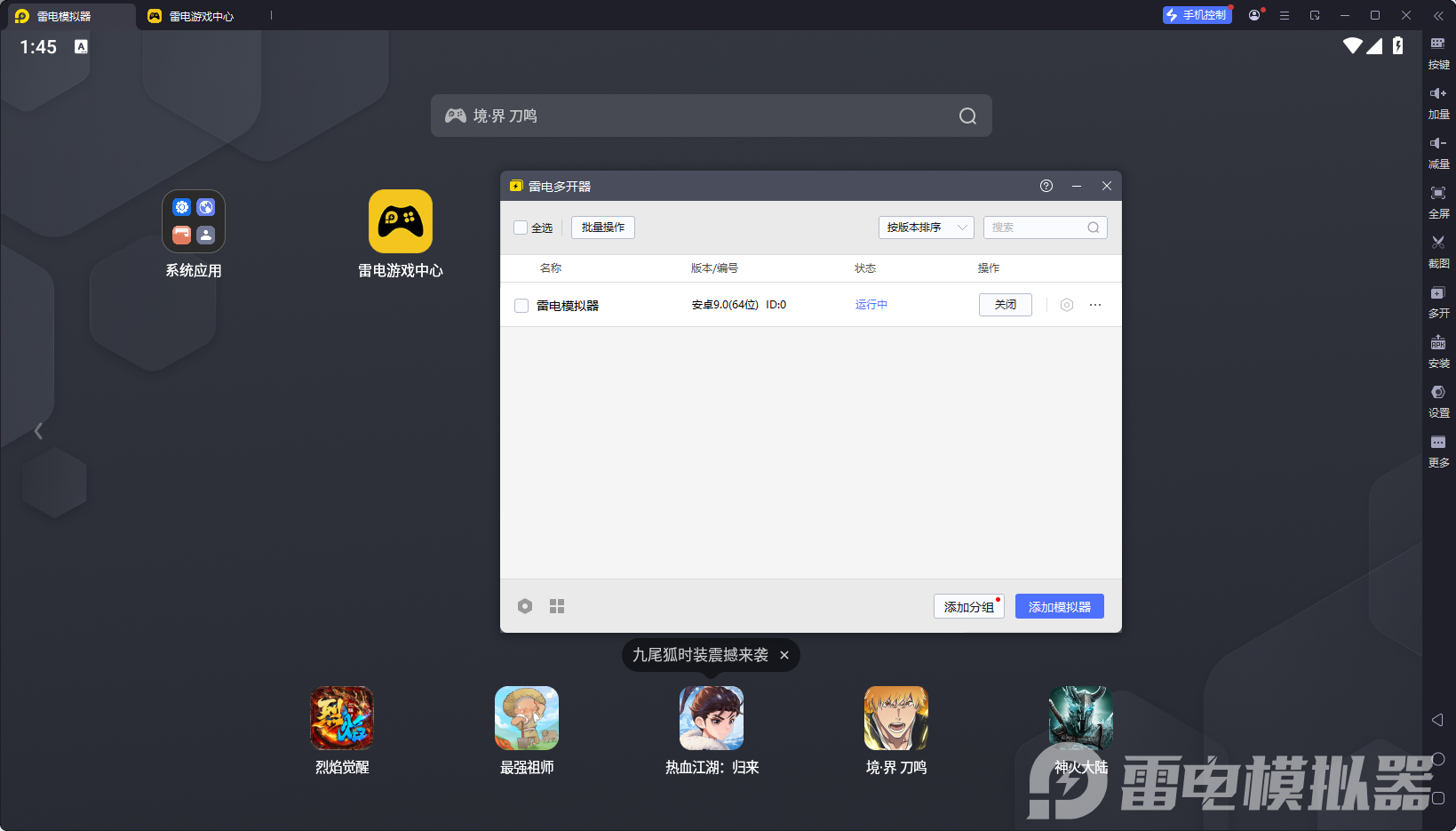Check the 全选 select-all checkbox
The image size is (1456, 831).
(521, 228)
